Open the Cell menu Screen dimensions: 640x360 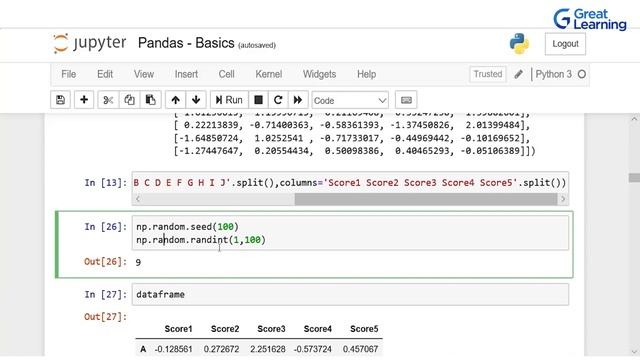(227, 74)
